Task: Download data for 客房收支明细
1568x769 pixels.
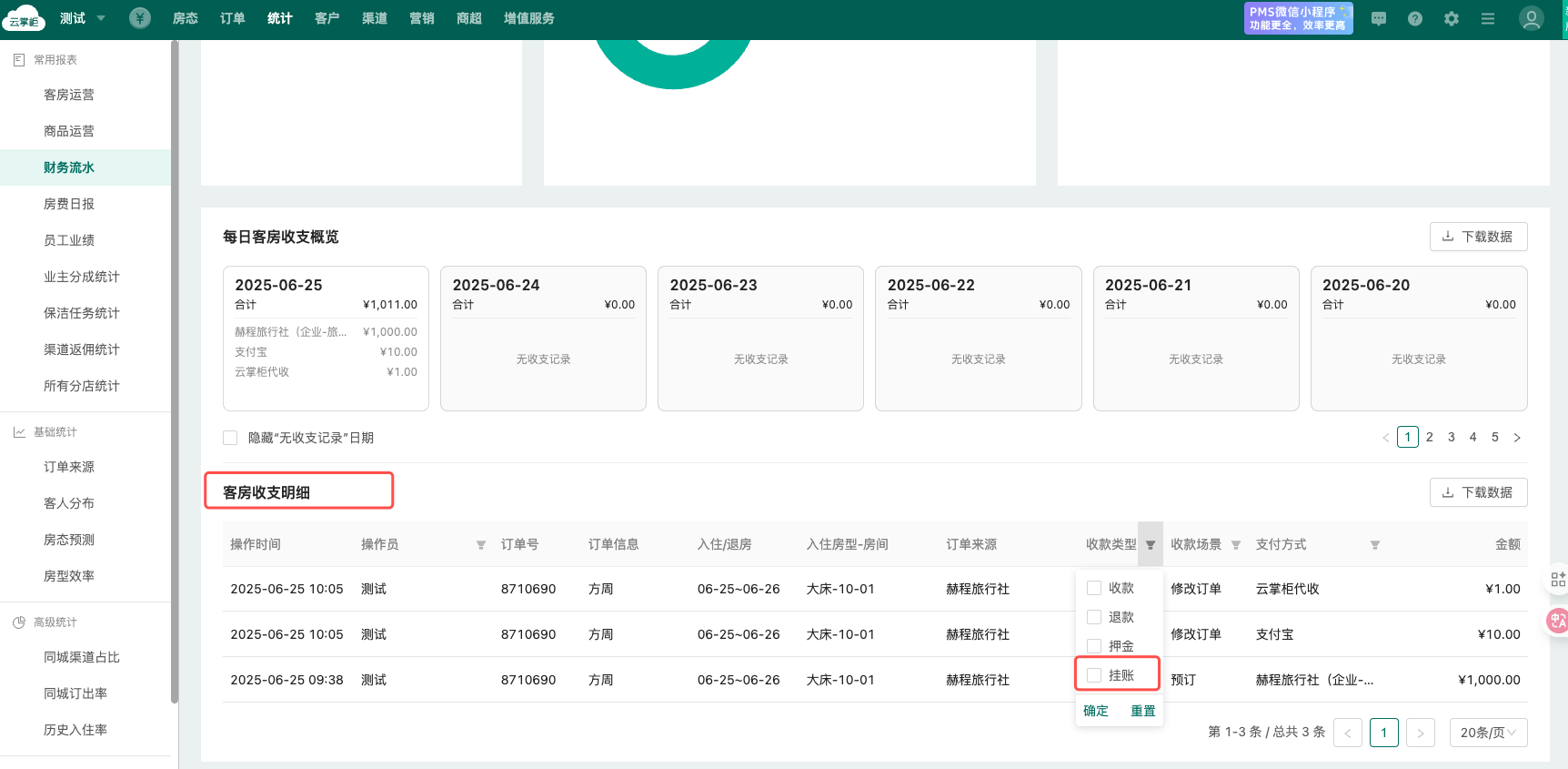Action: (1479, 492)
